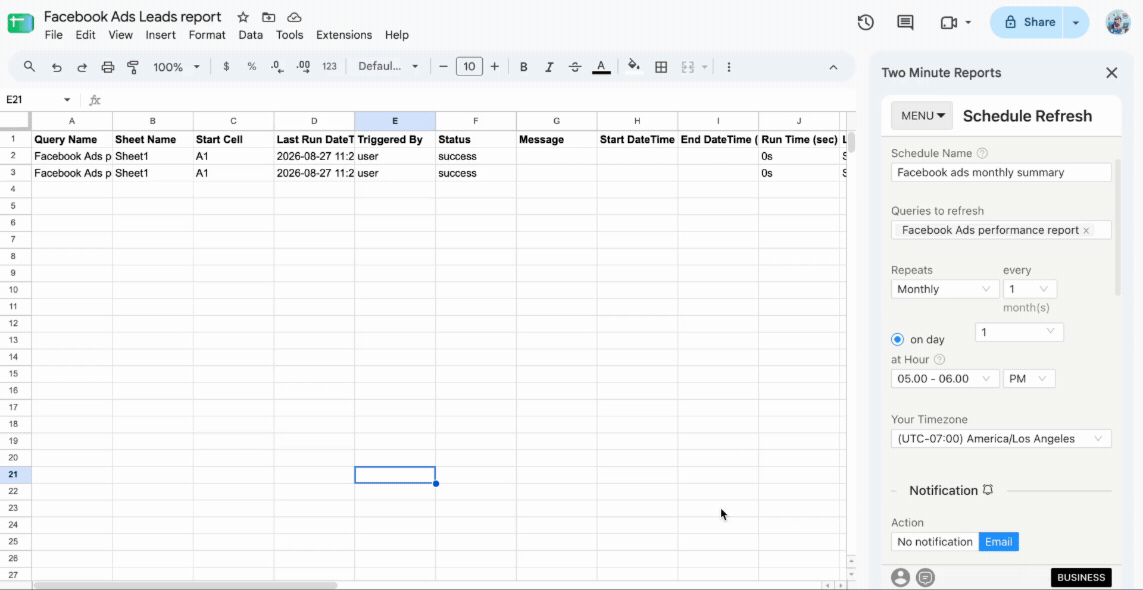Decrease font size minus button
The height and width of the screenshot is (590, 1143).
click(x=442, y=66)
